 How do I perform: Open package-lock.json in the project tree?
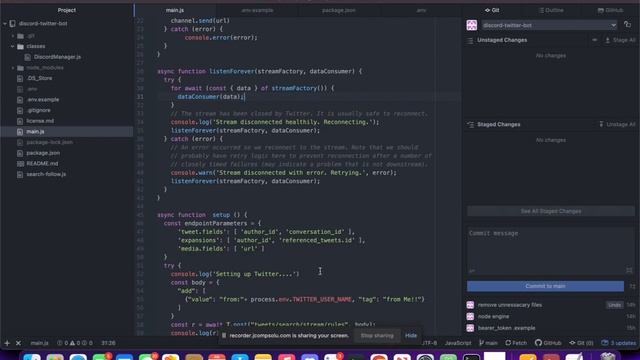coord(50,142)
